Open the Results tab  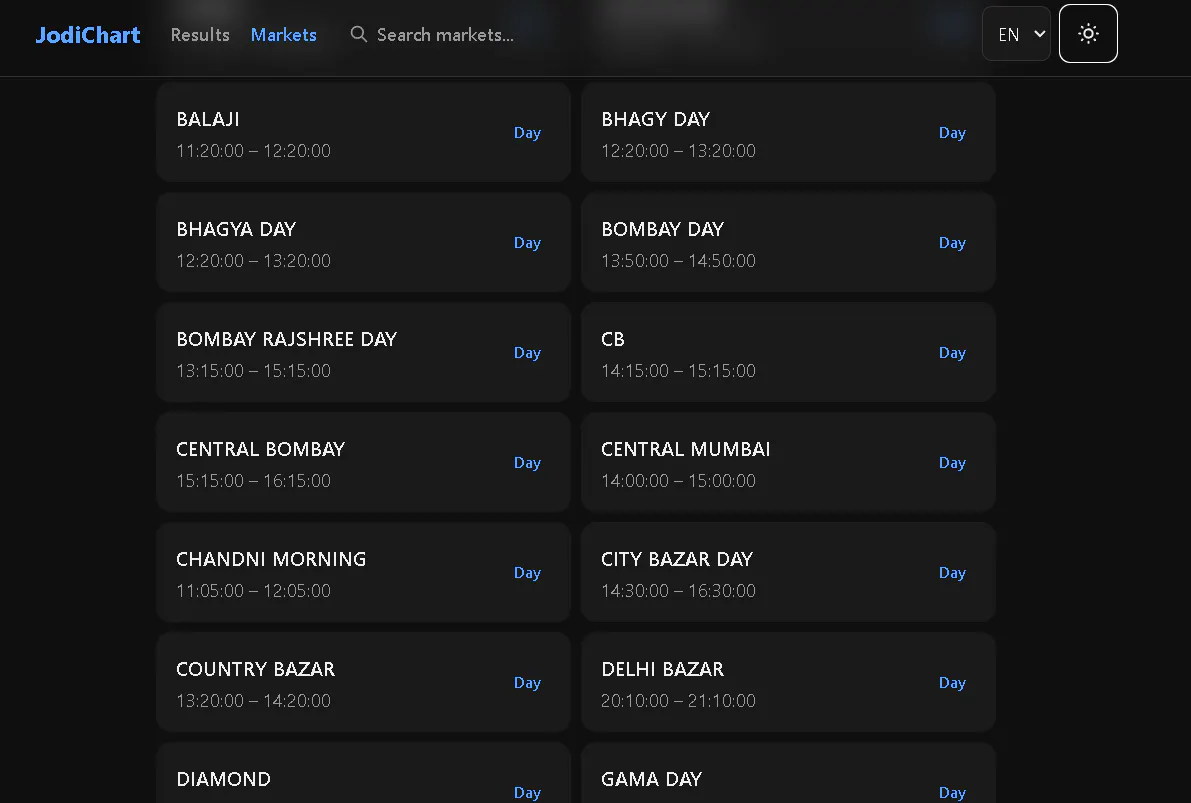coord(200,35)
